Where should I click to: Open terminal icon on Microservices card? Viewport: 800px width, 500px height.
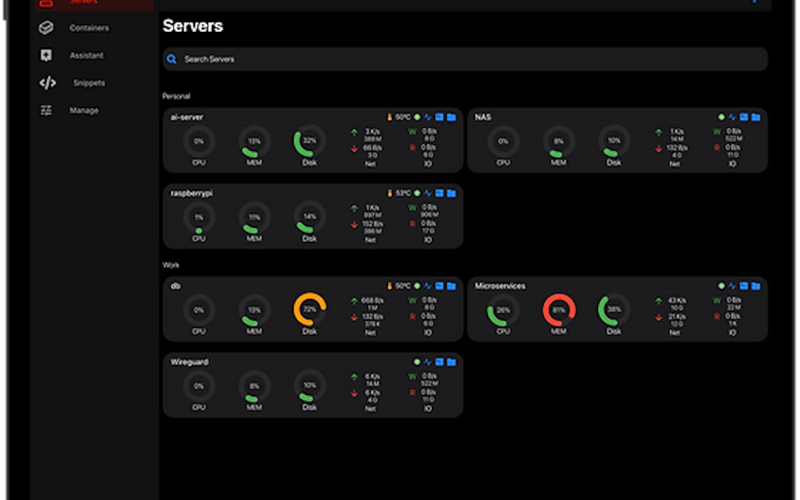pos(744,286)
